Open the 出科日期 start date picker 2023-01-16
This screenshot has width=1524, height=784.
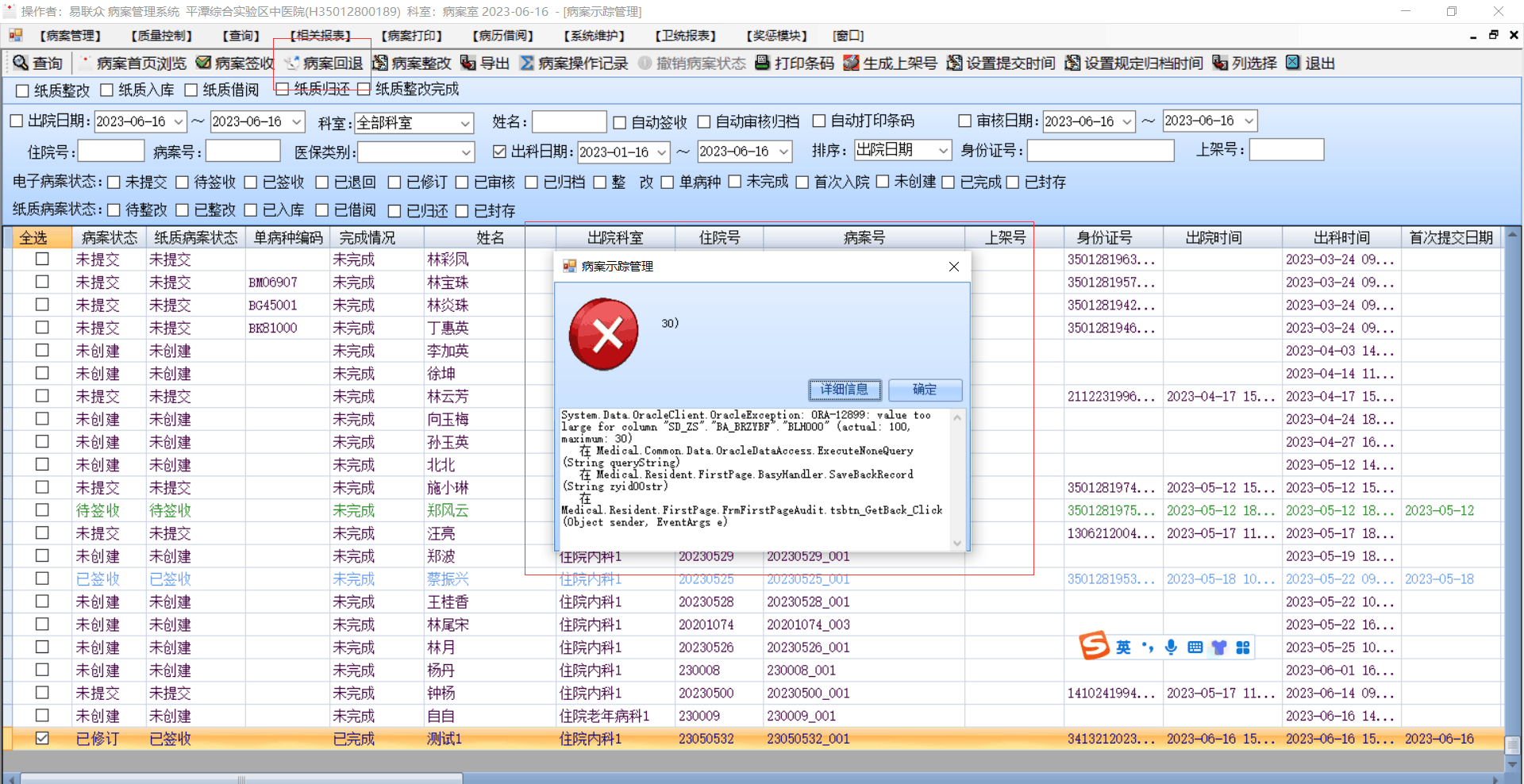pos(662,152)
